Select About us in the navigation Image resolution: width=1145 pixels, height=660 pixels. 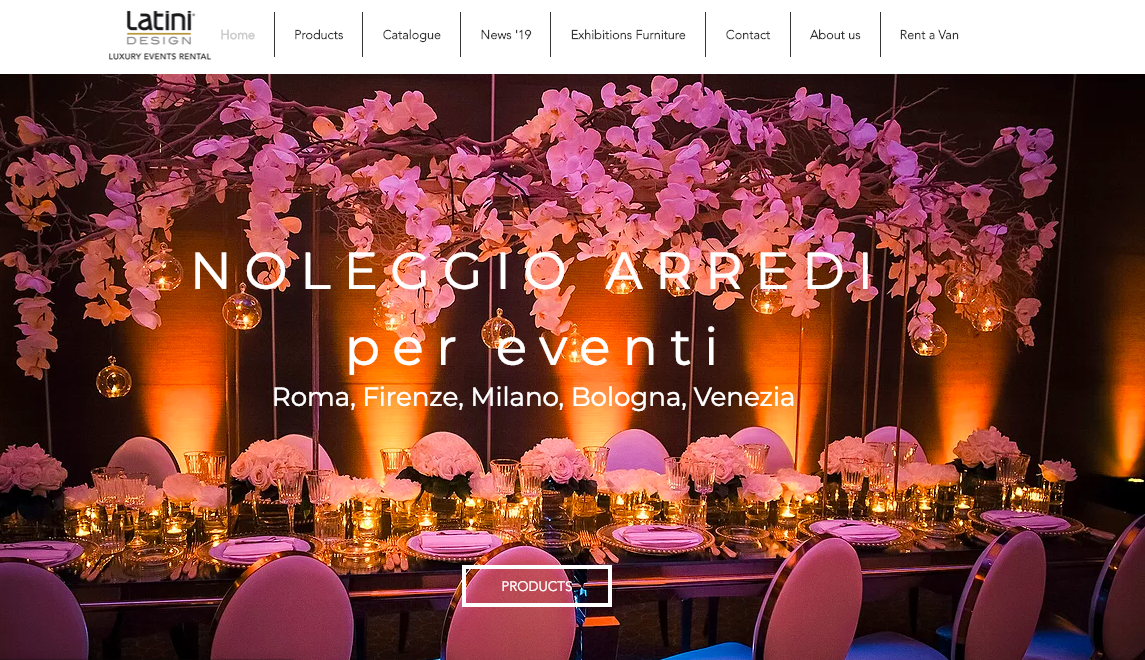[x=835, y=34]
